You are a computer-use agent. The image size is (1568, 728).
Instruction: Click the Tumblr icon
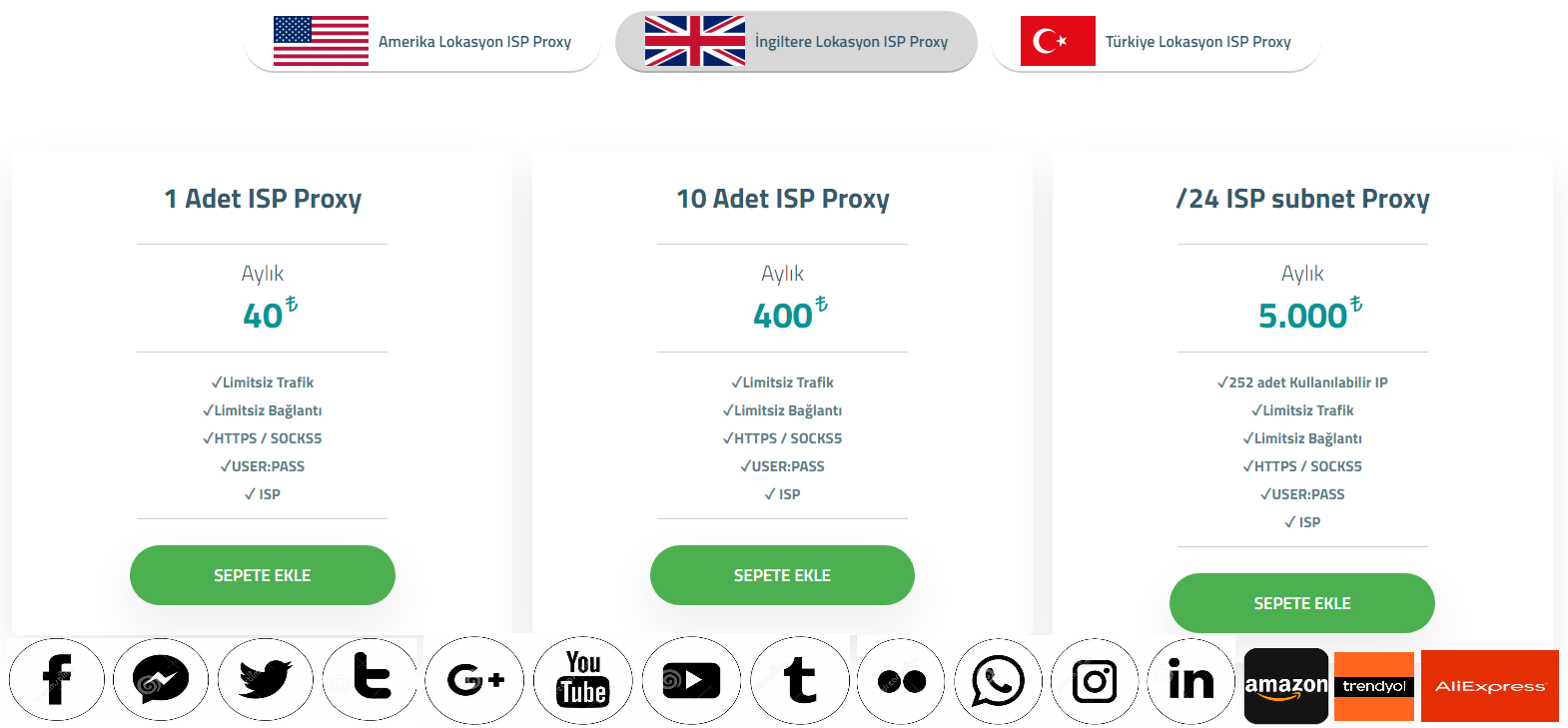click(x=800, y=680)
